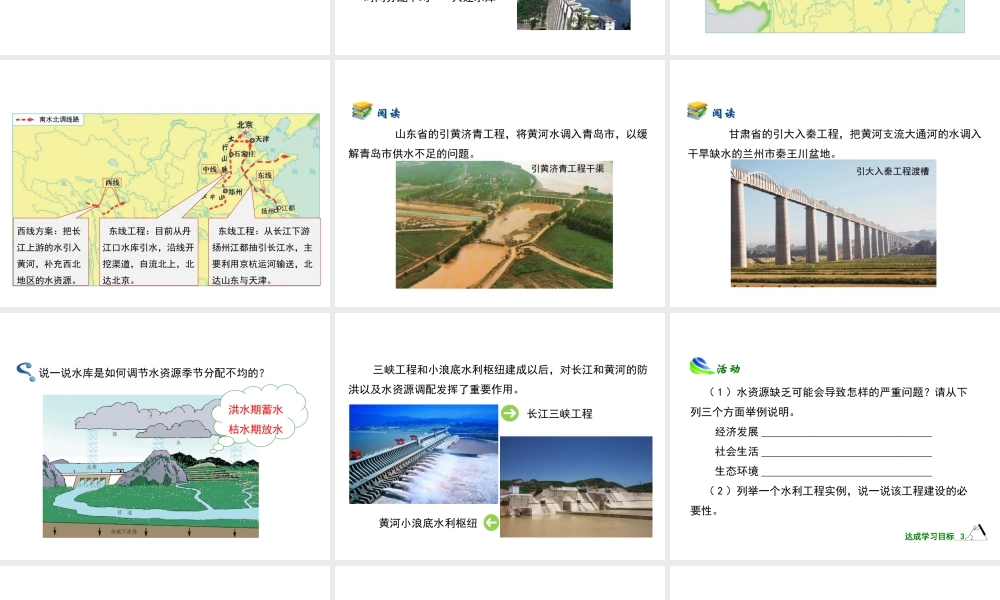The height and width of the screenshot is (600, 1000).
Task: Click the stacked books 阅读 icon on 引黄济青 slide
Action: [362, 111]
